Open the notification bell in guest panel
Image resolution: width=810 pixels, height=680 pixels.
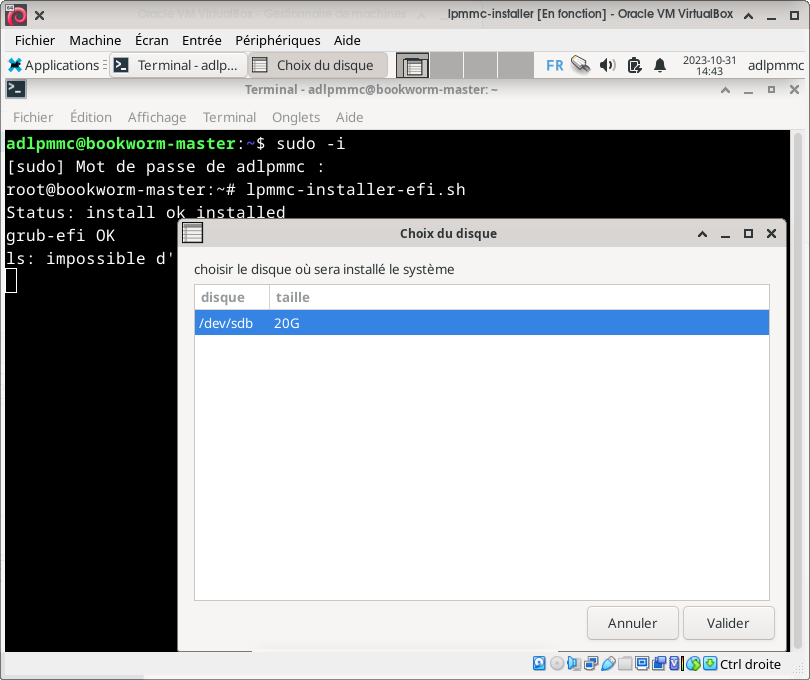click(660, 66)
